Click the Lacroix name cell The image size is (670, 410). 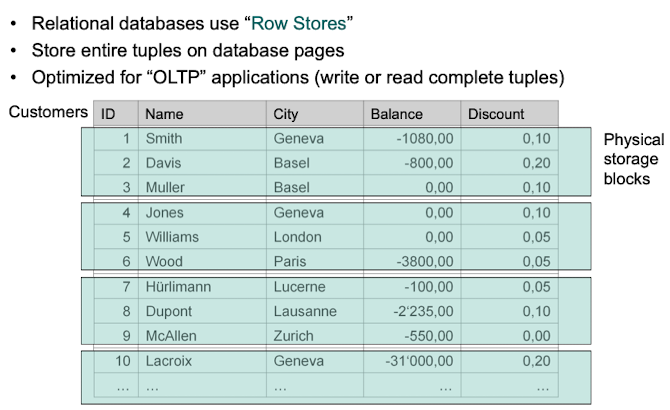click(169, 361)
